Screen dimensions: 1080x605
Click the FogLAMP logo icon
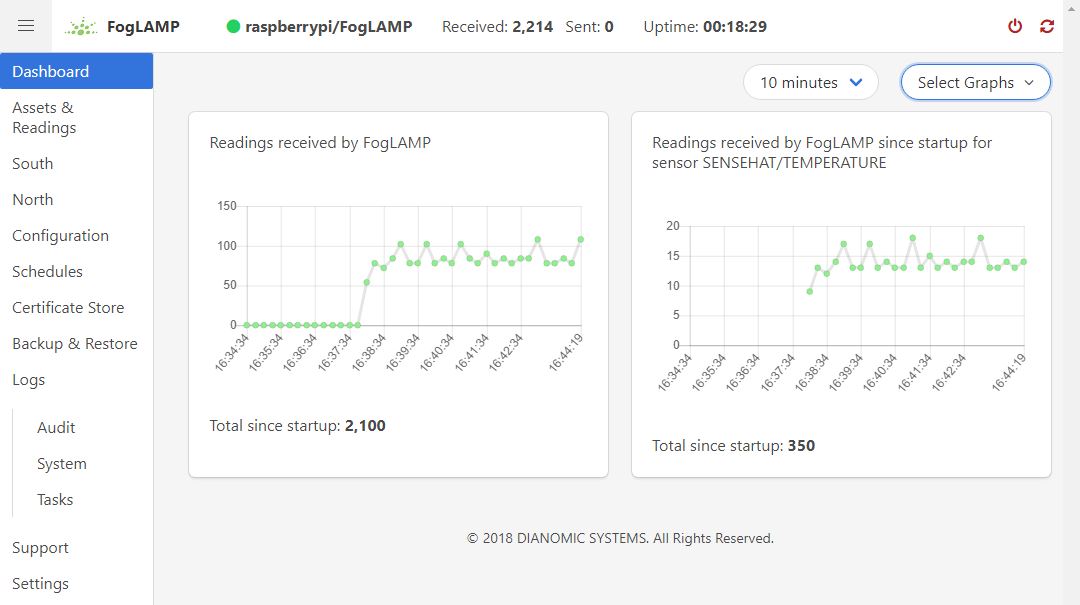pos(81,27)
